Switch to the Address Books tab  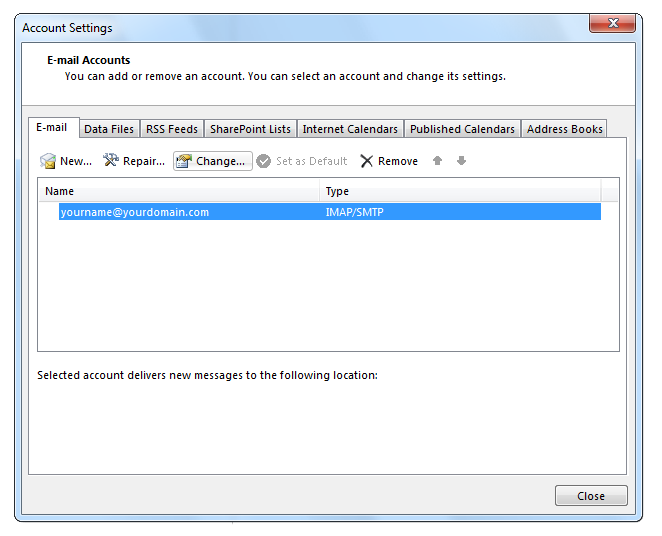pyautogui.click(x=564, y=129)
